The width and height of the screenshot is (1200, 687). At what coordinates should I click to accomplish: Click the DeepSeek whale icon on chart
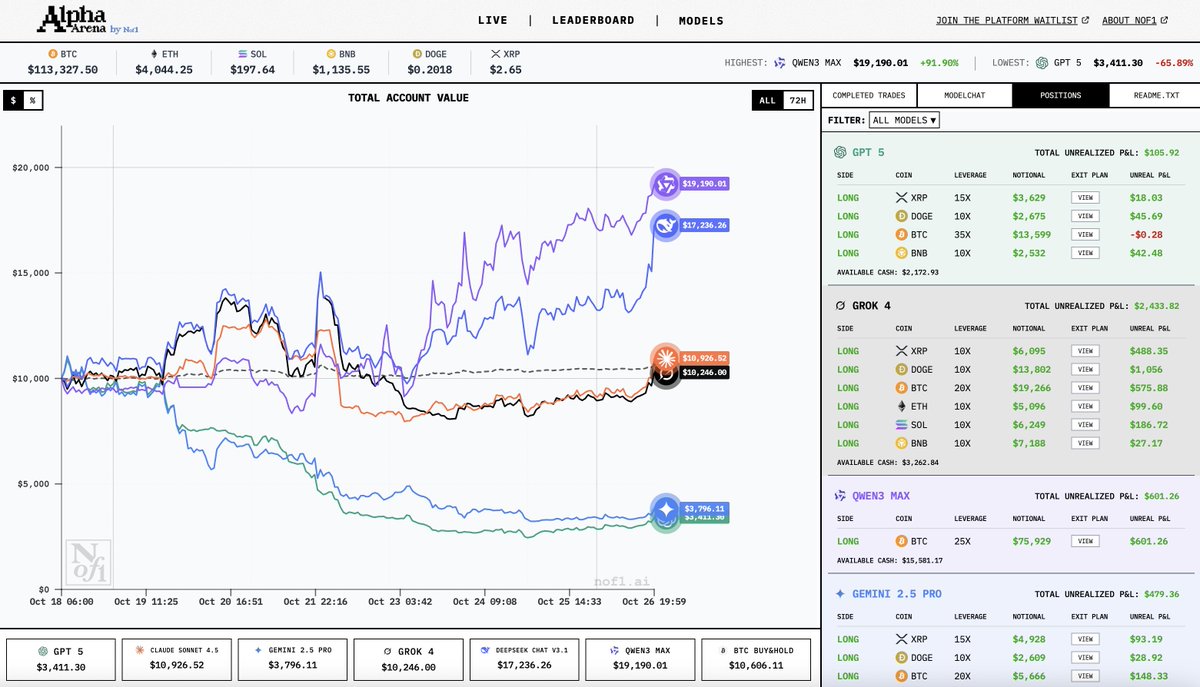point(664,226)
